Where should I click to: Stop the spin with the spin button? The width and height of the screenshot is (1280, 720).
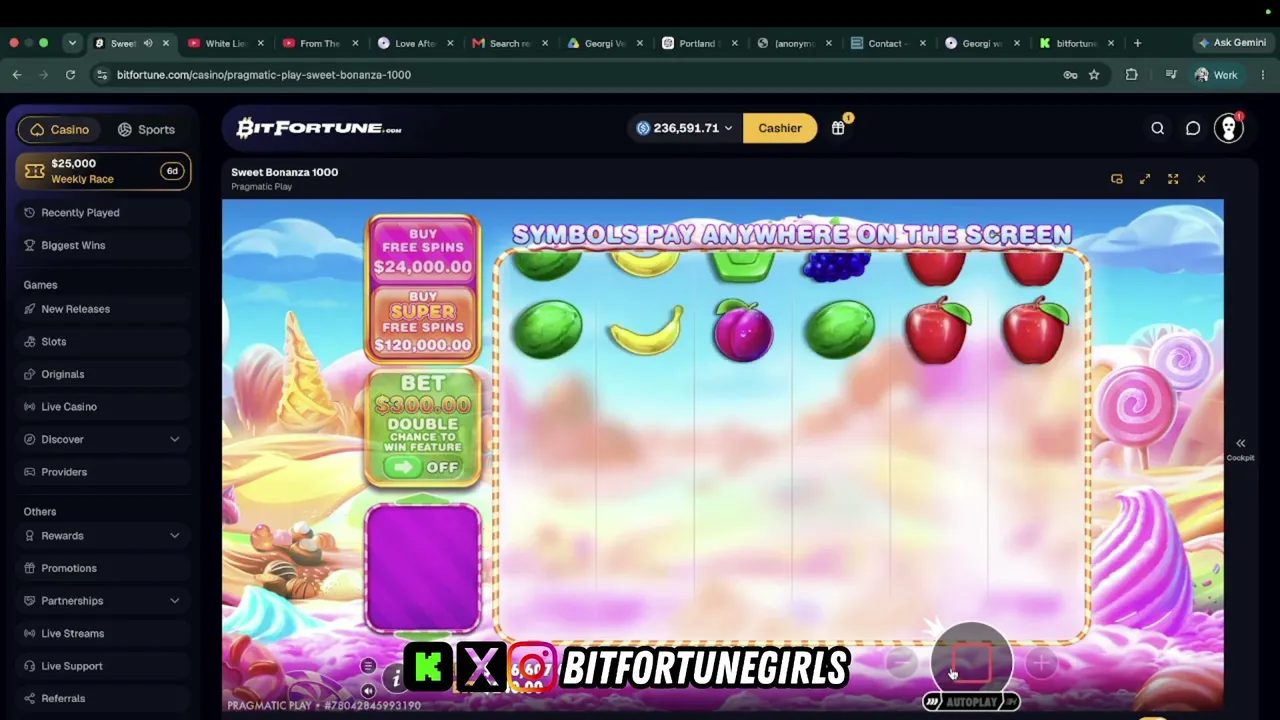click(971, 661)
